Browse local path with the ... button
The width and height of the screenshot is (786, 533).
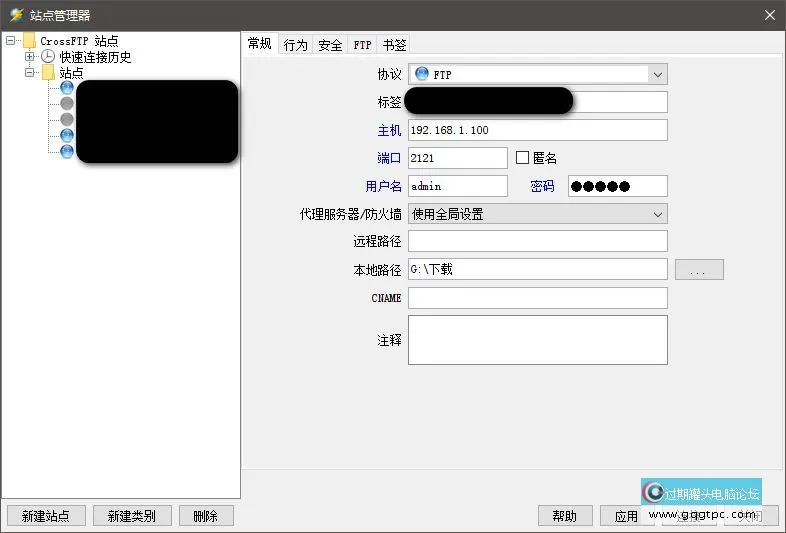tap(699, 270)
